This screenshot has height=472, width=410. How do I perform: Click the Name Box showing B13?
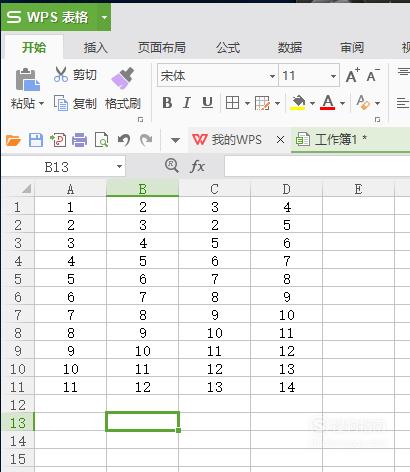[x=57, y=167]
